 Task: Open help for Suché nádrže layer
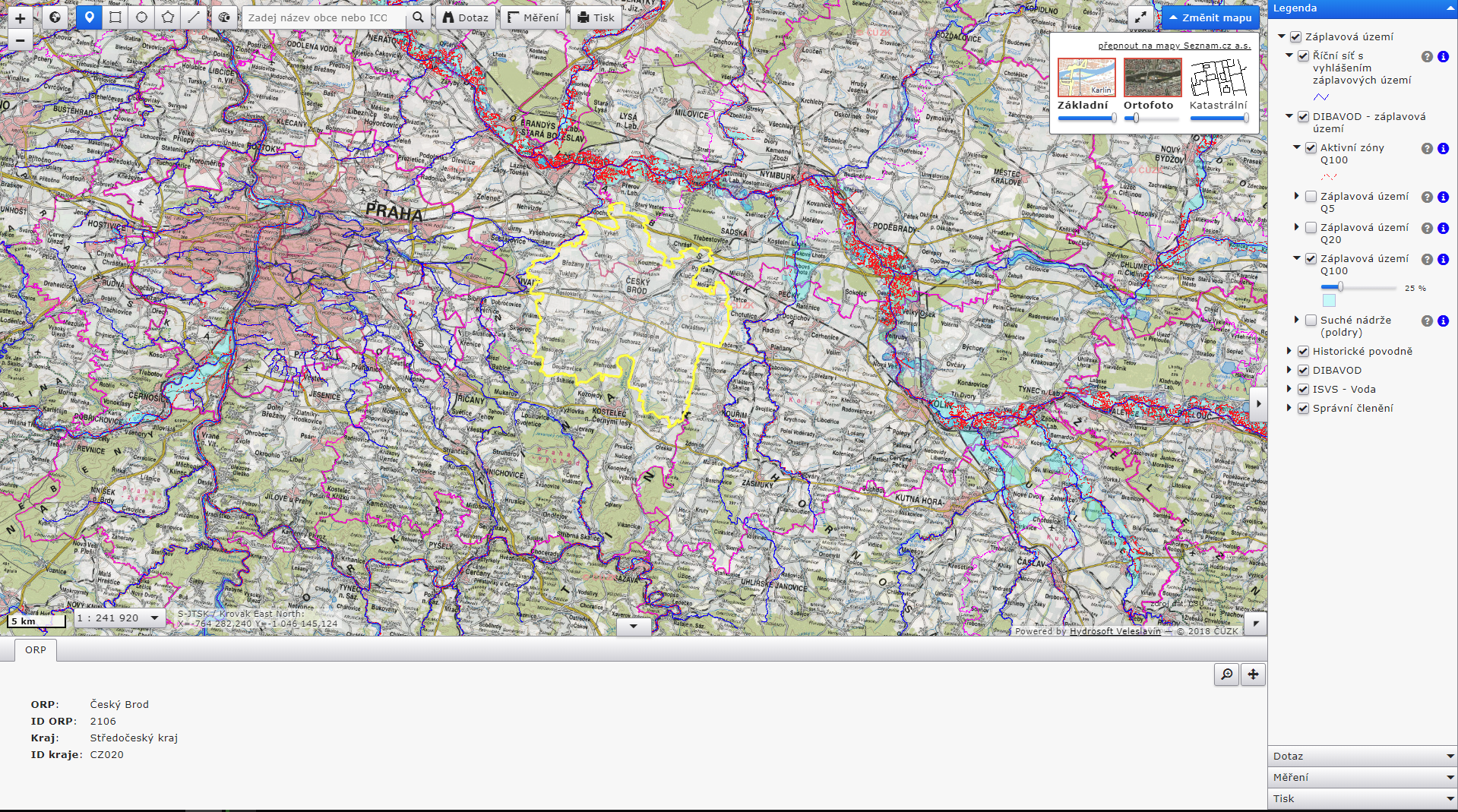[1427, 321]
